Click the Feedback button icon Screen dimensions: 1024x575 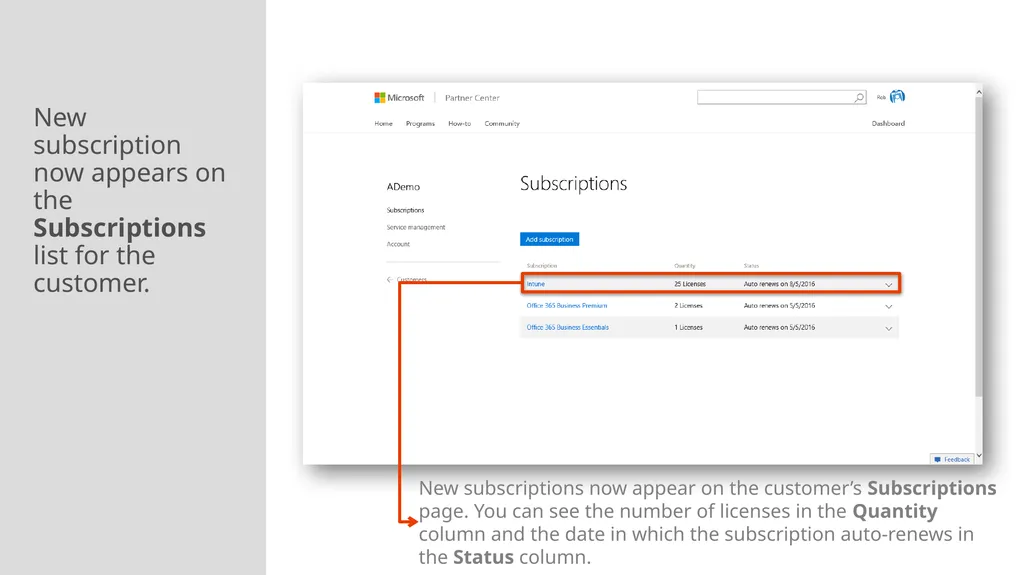(937, 459)
